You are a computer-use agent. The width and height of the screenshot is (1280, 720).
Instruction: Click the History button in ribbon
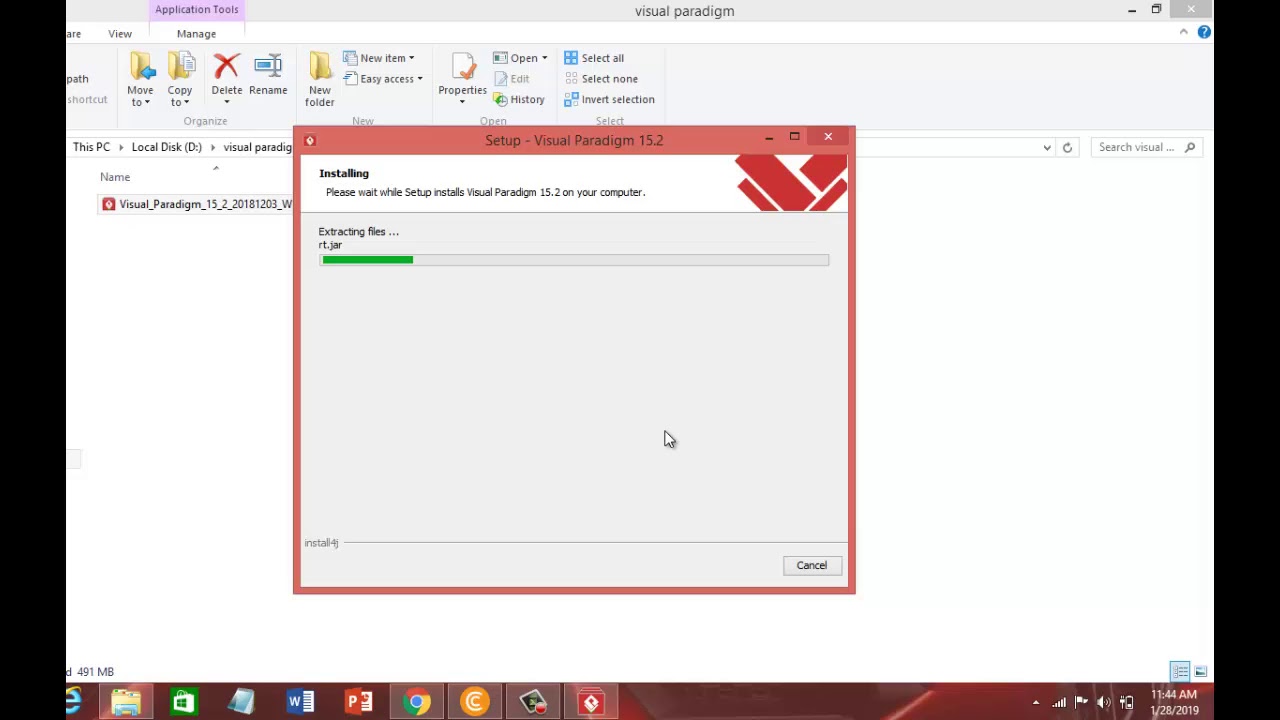pyautogui.click(x=519, y=100)
